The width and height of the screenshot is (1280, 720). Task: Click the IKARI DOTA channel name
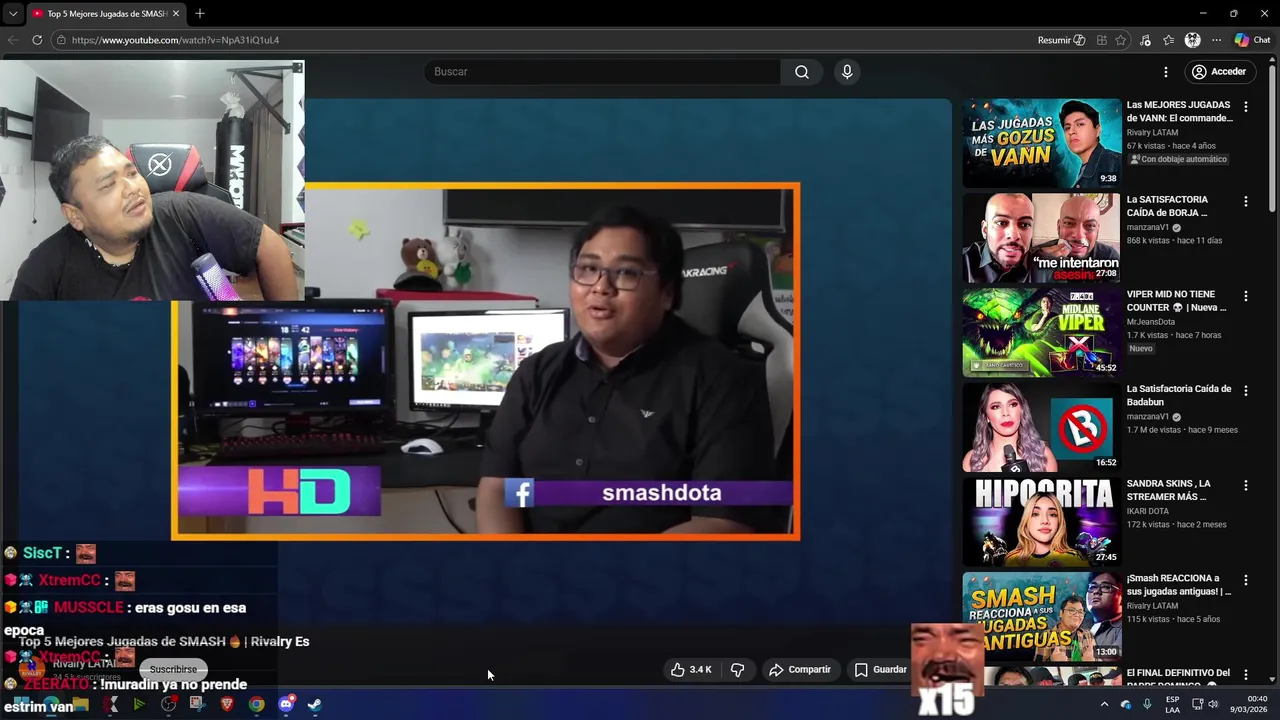pyautogui.click(x=1148, y=511)
